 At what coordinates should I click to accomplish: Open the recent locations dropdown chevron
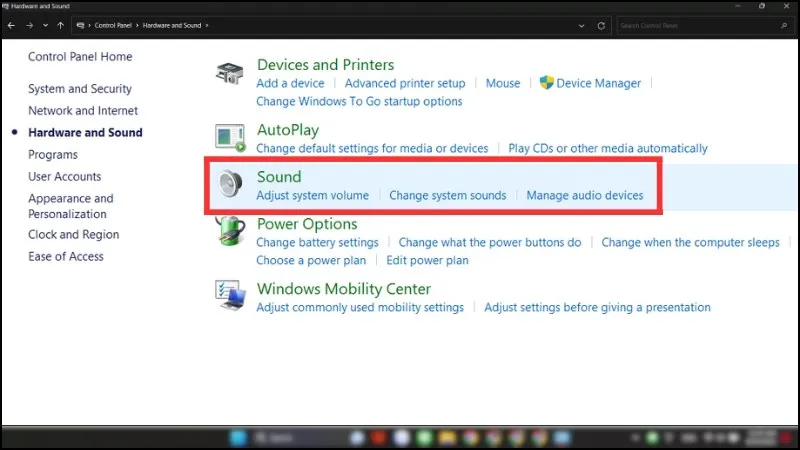pos(46,25)
